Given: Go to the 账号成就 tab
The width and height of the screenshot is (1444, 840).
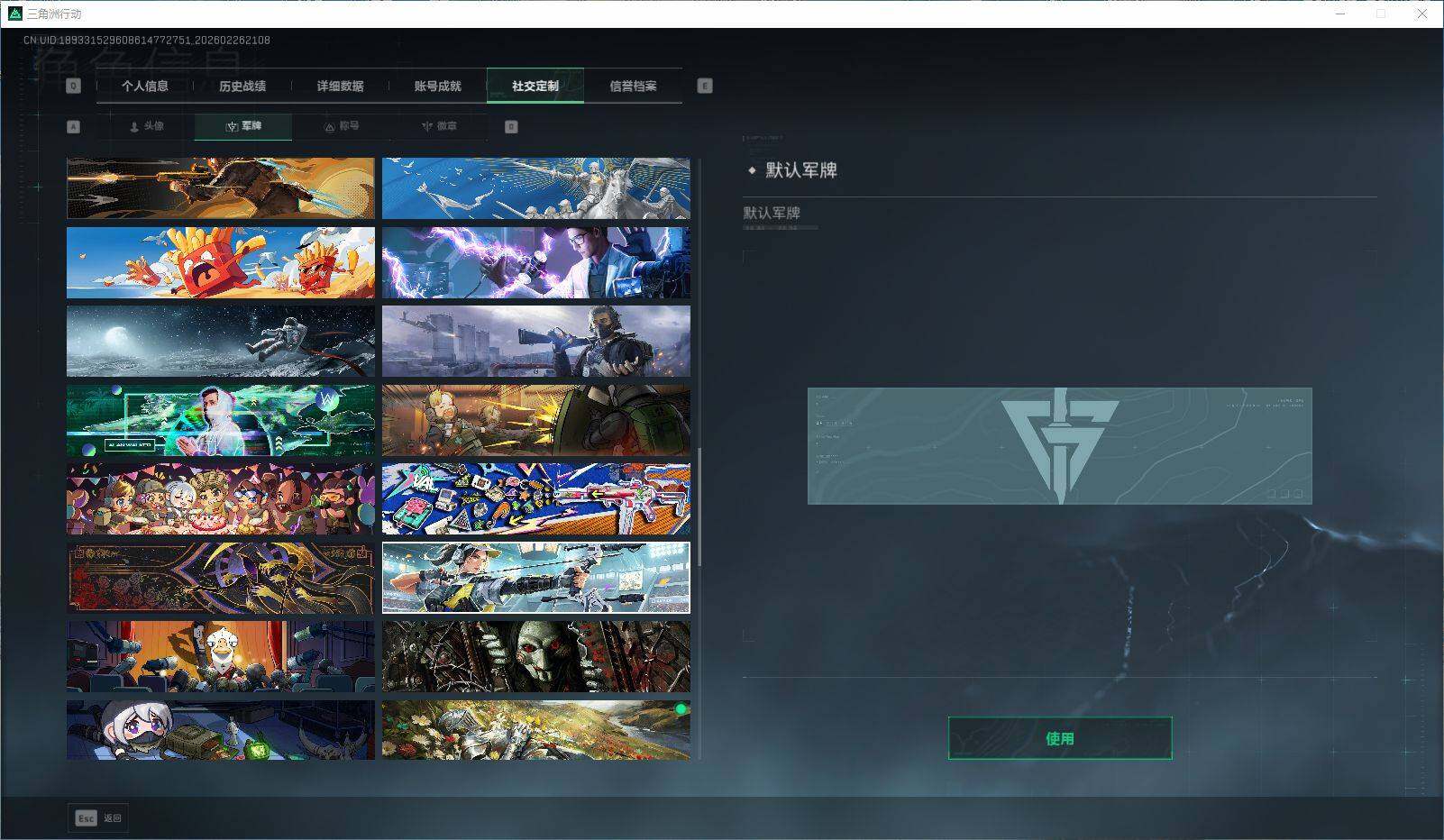Looking at the screenshot, I should point(437,86).
